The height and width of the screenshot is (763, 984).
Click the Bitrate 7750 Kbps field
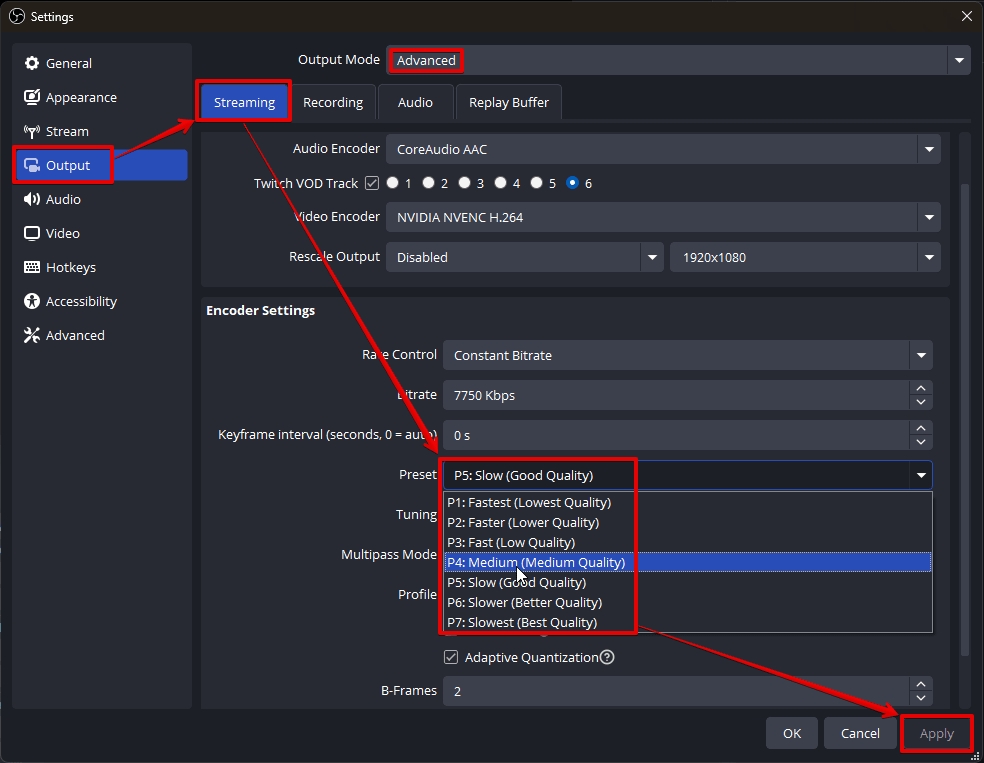[676, 395]
